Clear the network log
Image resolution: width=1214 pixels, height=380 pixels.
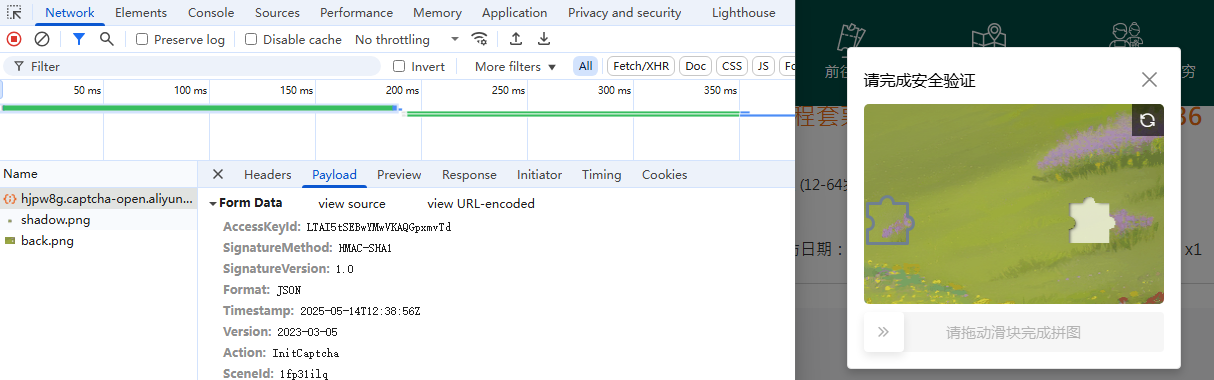tap(42, 39)
